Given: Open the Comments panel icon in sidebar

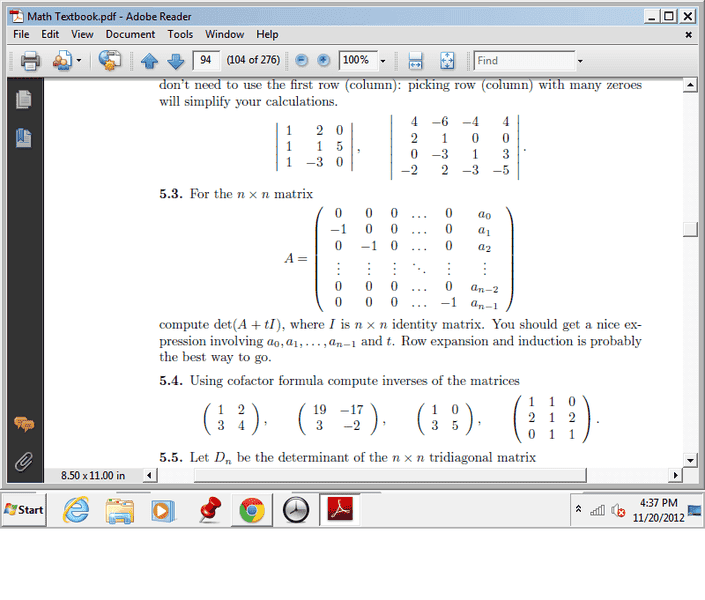Looking at the screenshot, I should pos(24,424).
